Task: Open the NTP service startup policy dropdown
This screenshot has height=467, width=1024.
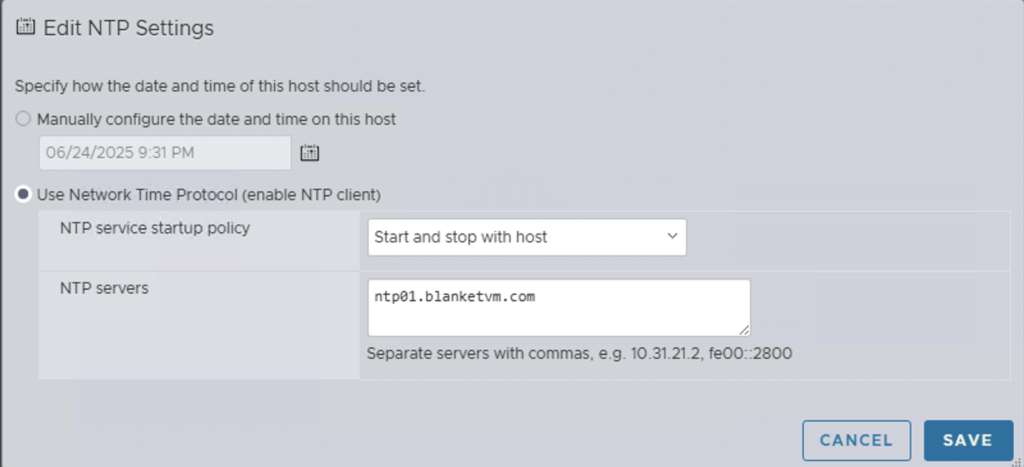Action: pos(526,237)
